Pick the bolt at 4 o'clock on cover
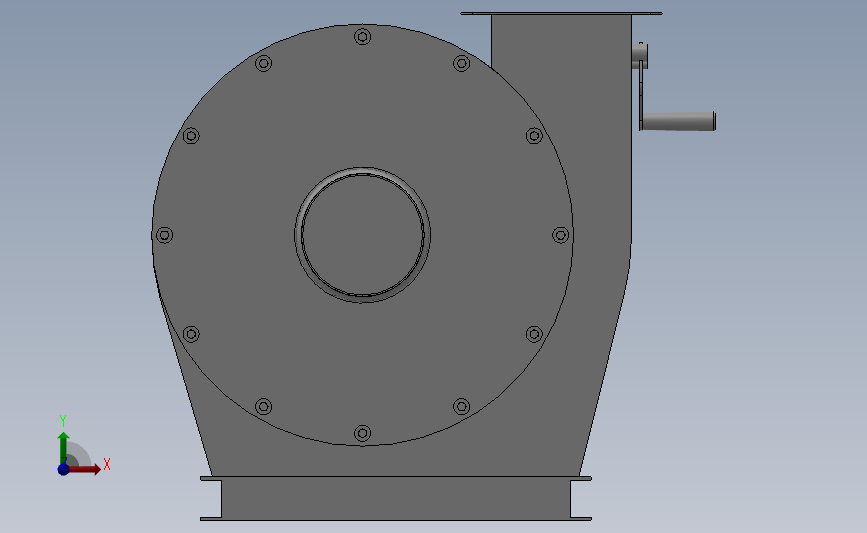This screenshot has width=867, height=533. coord(534,334)
